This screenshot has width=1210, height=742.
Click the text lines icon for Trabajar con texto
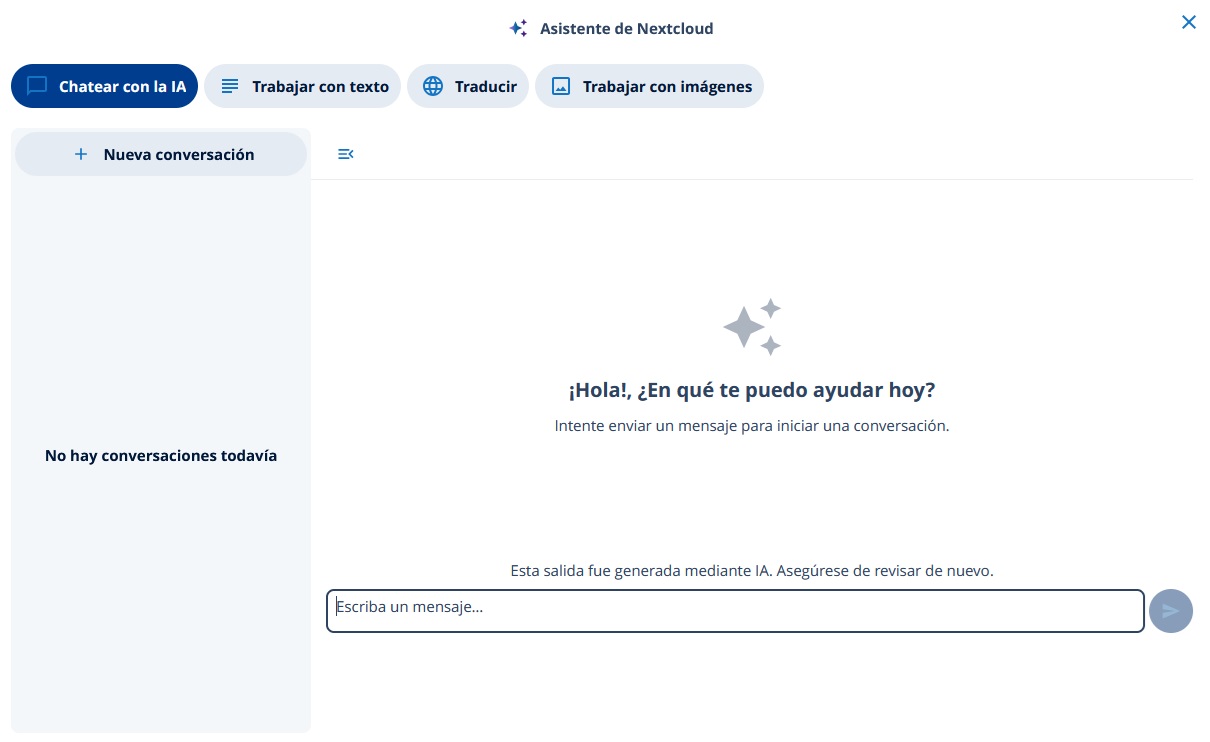coord(230,86)
